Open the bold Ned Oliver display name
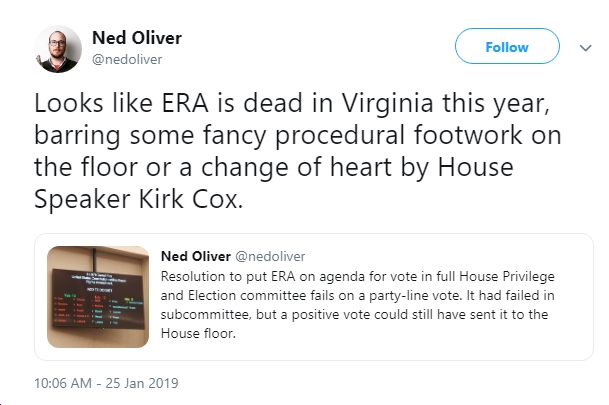The height and width of the screenshot is (405, 609). [x=137, y=38]
